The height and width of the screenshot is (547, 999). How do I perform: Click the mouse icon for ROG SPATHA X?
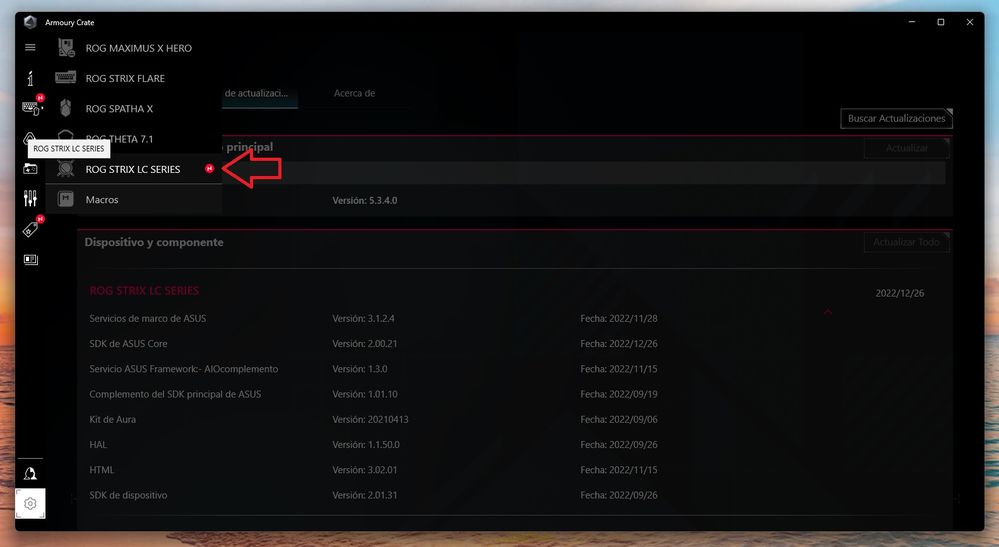(66, 108)
